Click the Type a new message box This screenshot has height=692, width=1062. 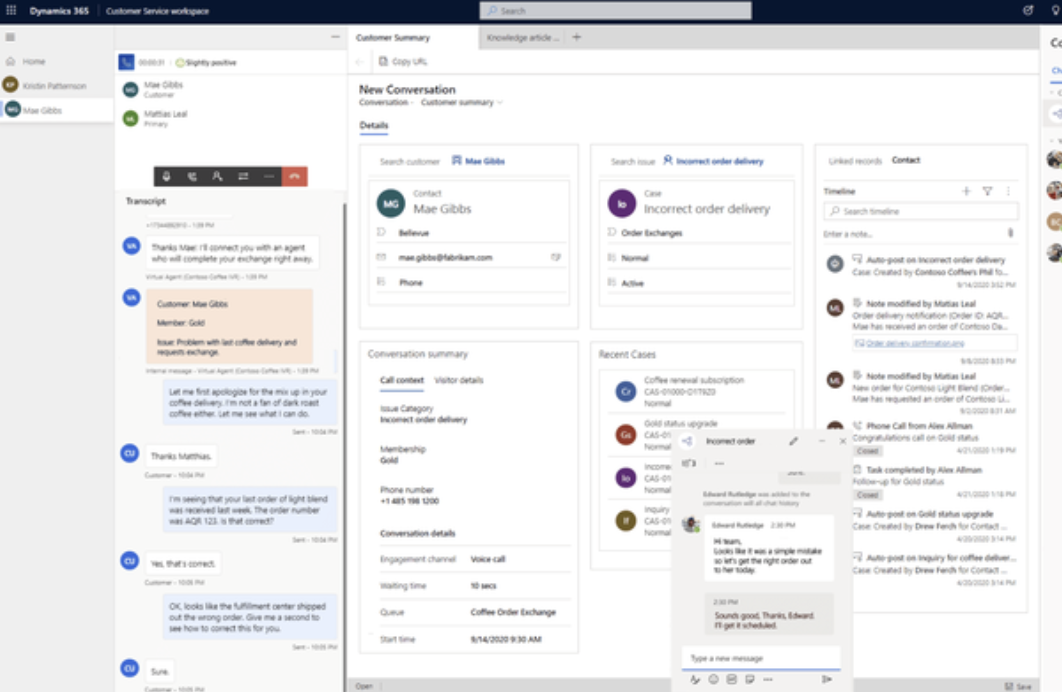[x=761, y=658]
